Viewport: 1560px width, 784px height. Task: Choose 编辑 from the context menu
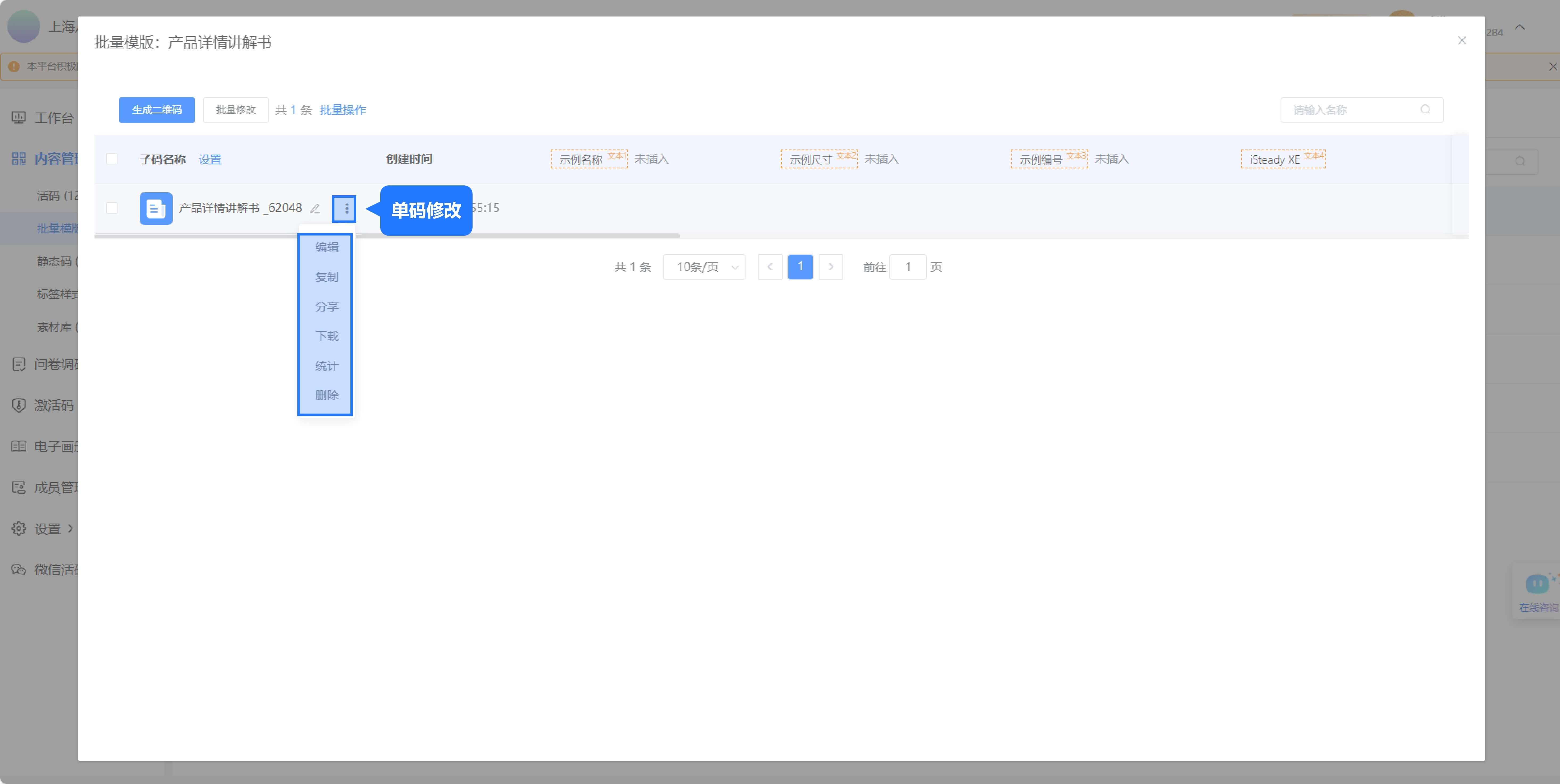coord(326,247)
